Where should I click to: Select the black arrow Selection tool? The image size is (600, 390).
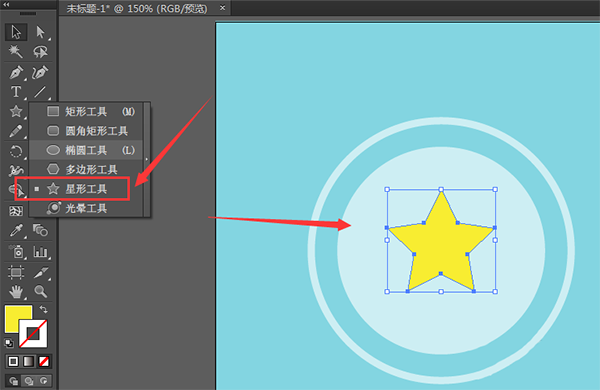(16, 32)
